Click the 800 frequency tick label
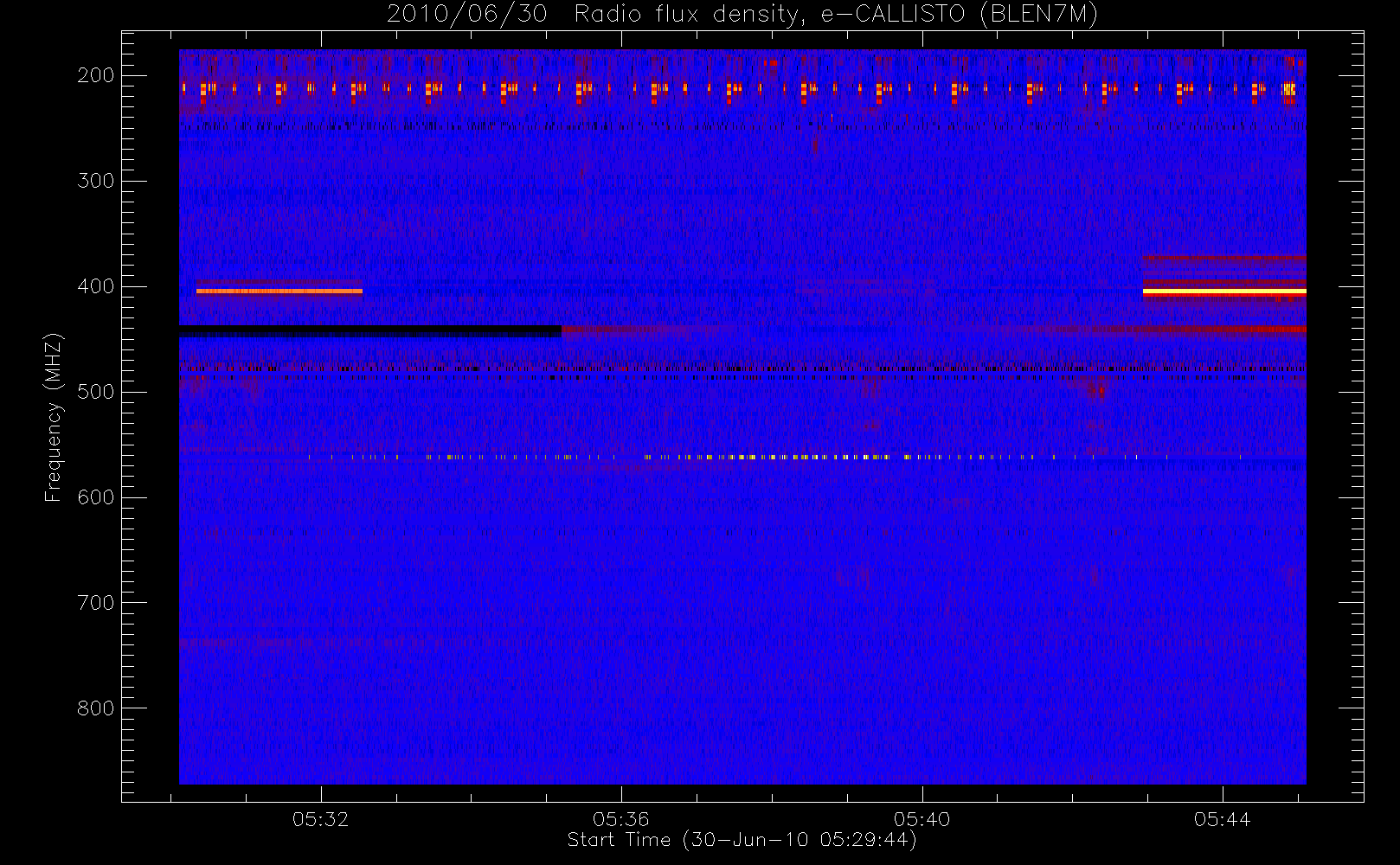Image resolution: width=1400 pixels, height=865 pixels. [x=95, y=708]
